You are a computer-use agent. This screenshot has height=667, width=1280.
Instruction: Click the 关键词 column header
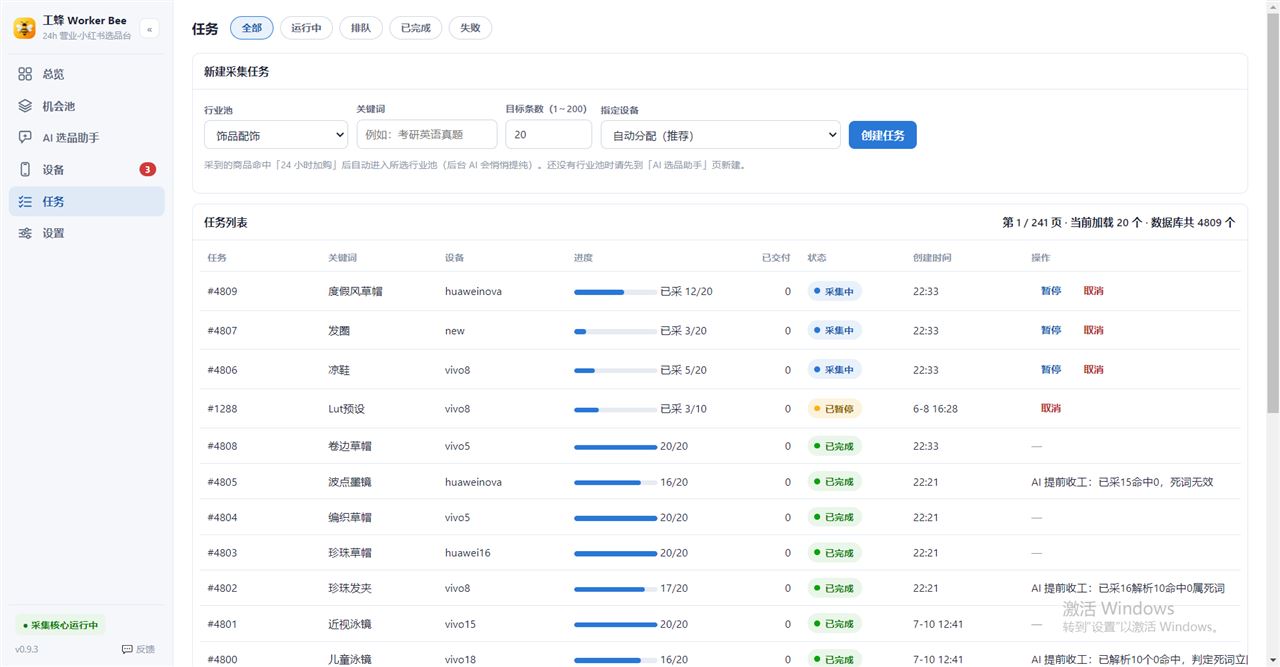click(x=342, y=258)
